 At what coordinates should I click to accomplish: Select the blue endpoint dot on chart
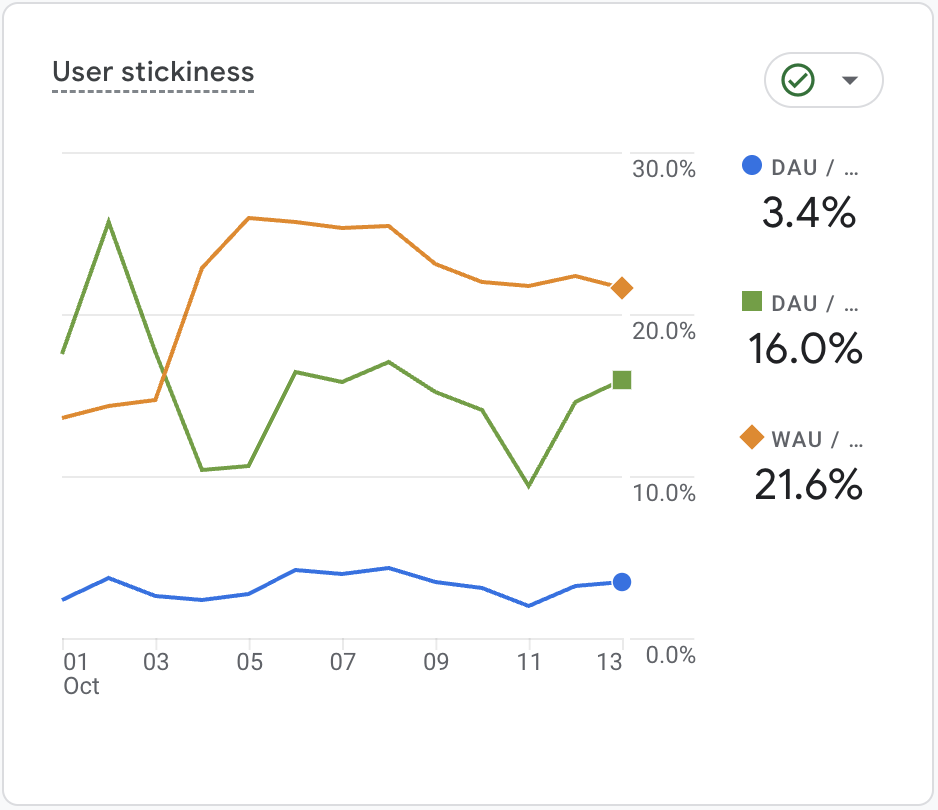click(621, 582)
